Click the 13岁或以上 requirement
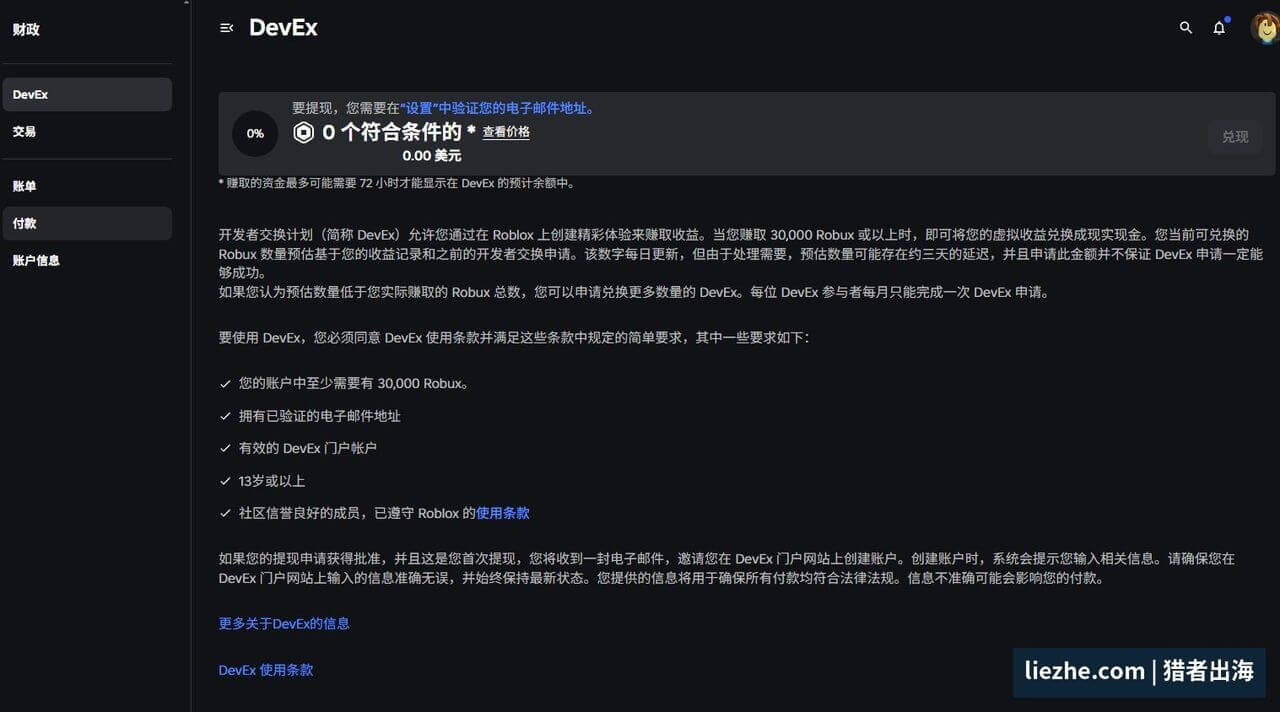The height and width of the screenshot is (712, 1280). click(x=271, y=481)
